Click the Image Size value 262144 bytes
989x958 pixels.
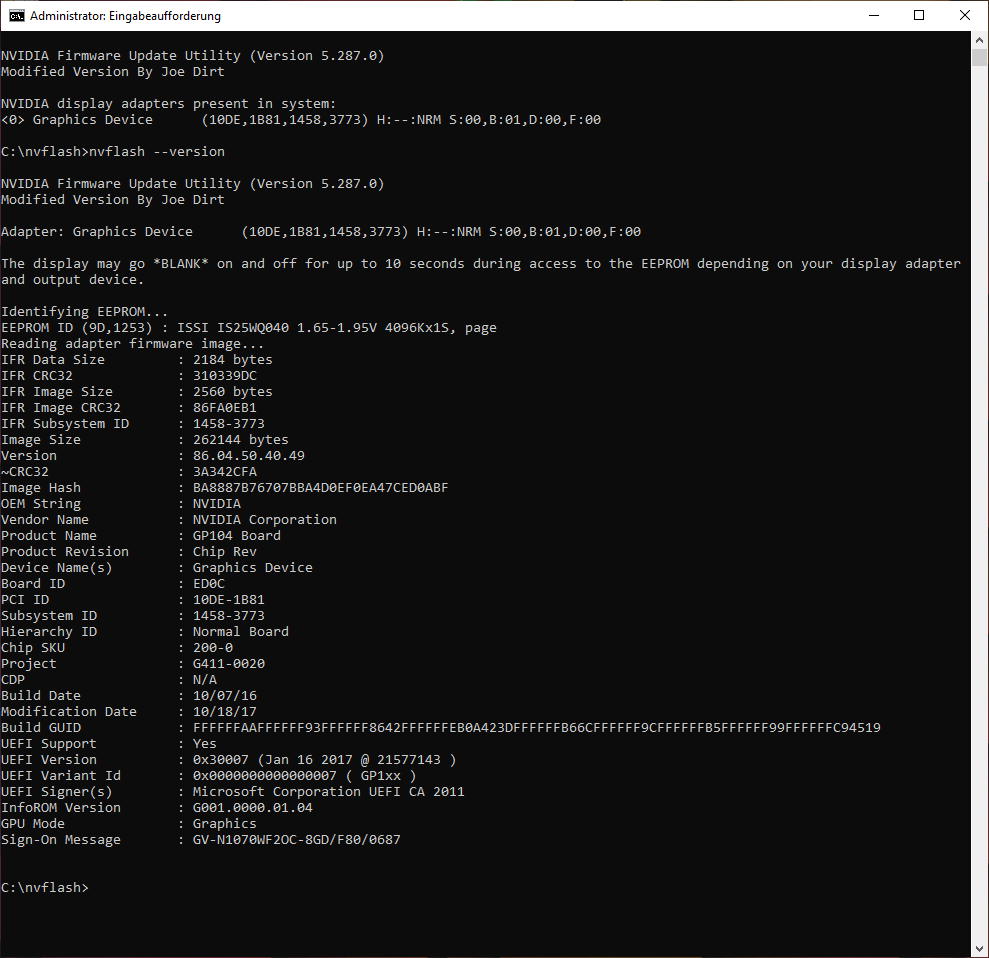[240, 440]
